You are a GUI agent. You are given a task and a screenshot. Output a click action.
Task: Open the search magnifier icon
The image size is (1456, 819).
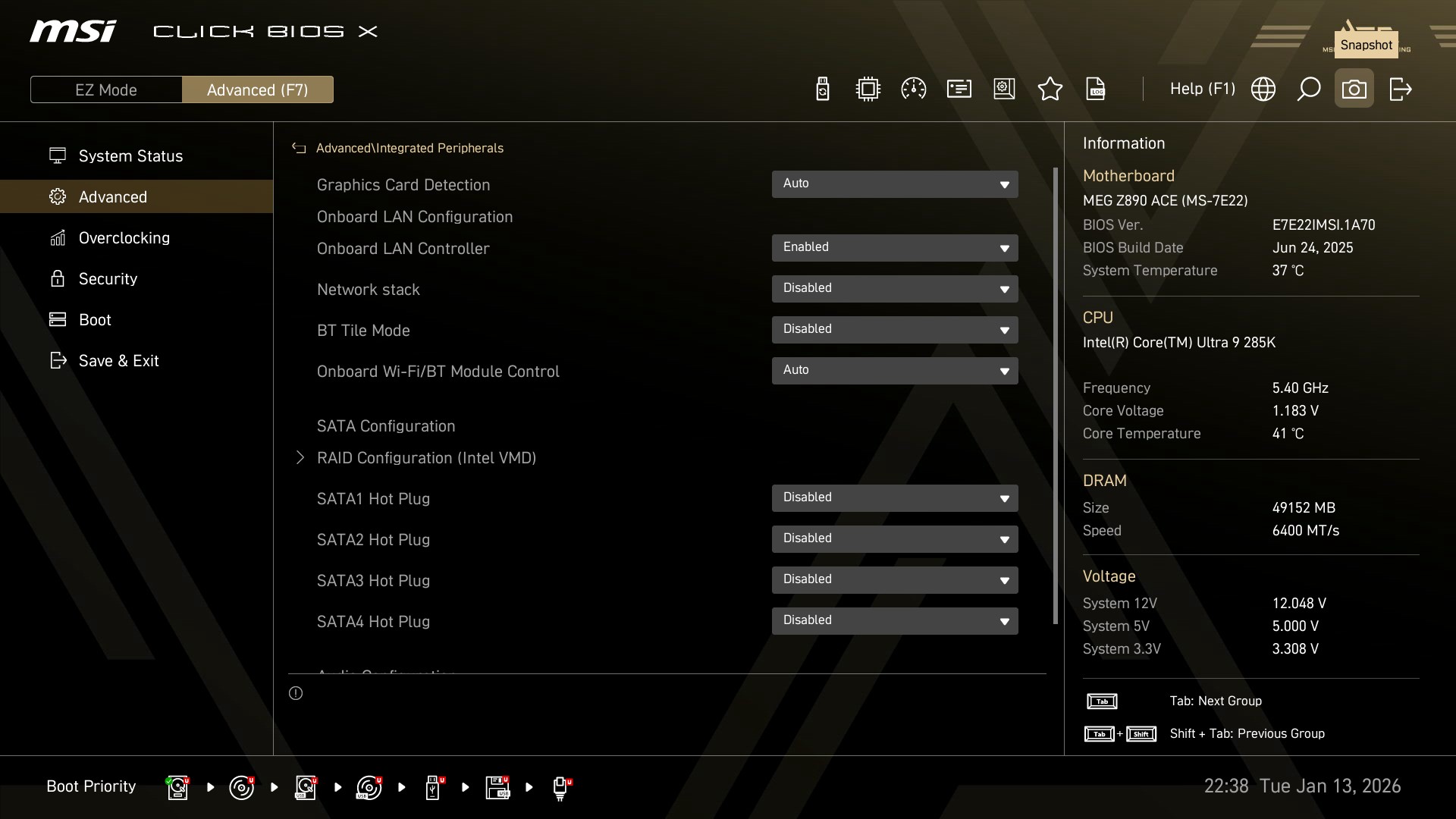(x=1308, y=89)
